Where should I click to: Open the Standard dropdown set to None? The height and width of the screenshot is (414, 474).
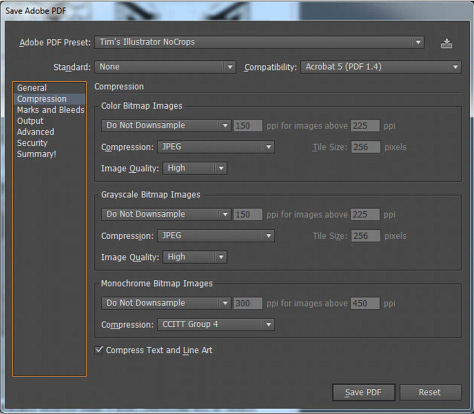click(x=165, y=67)
